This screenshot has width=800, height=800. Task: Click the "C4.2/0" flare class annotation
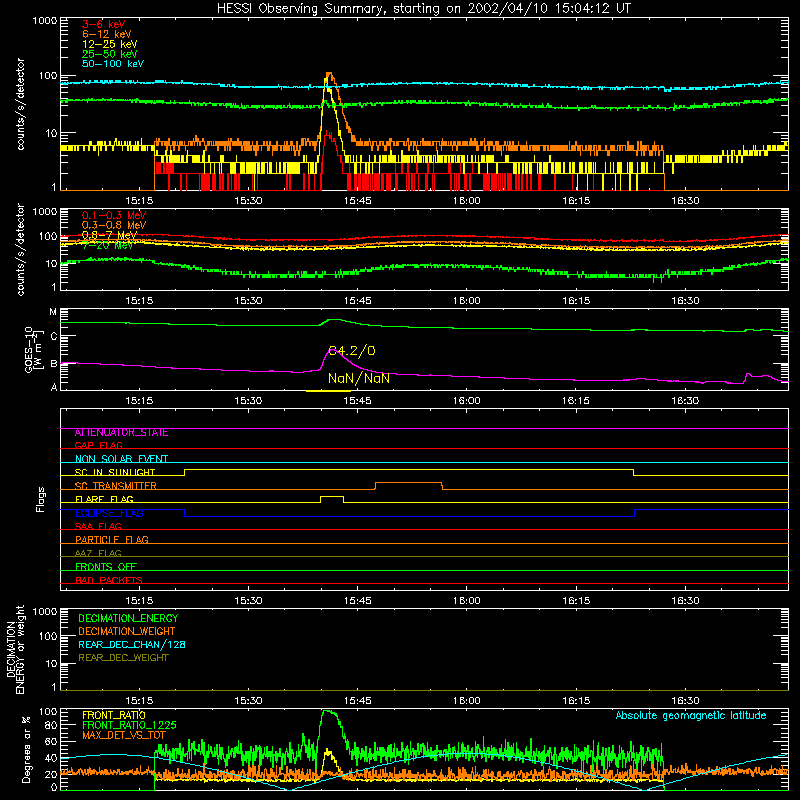coord(352,351)
